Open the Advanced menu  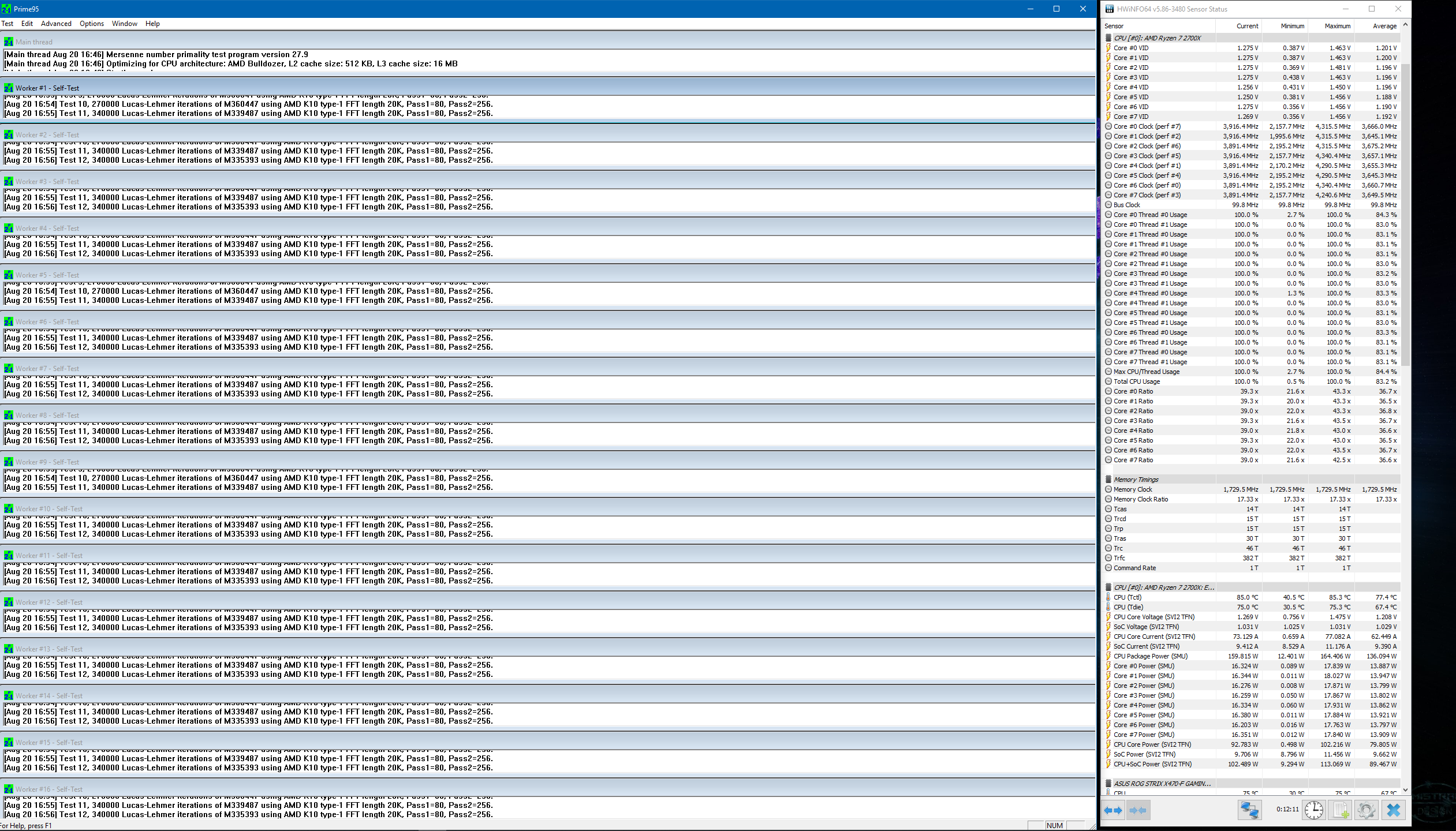56,24
